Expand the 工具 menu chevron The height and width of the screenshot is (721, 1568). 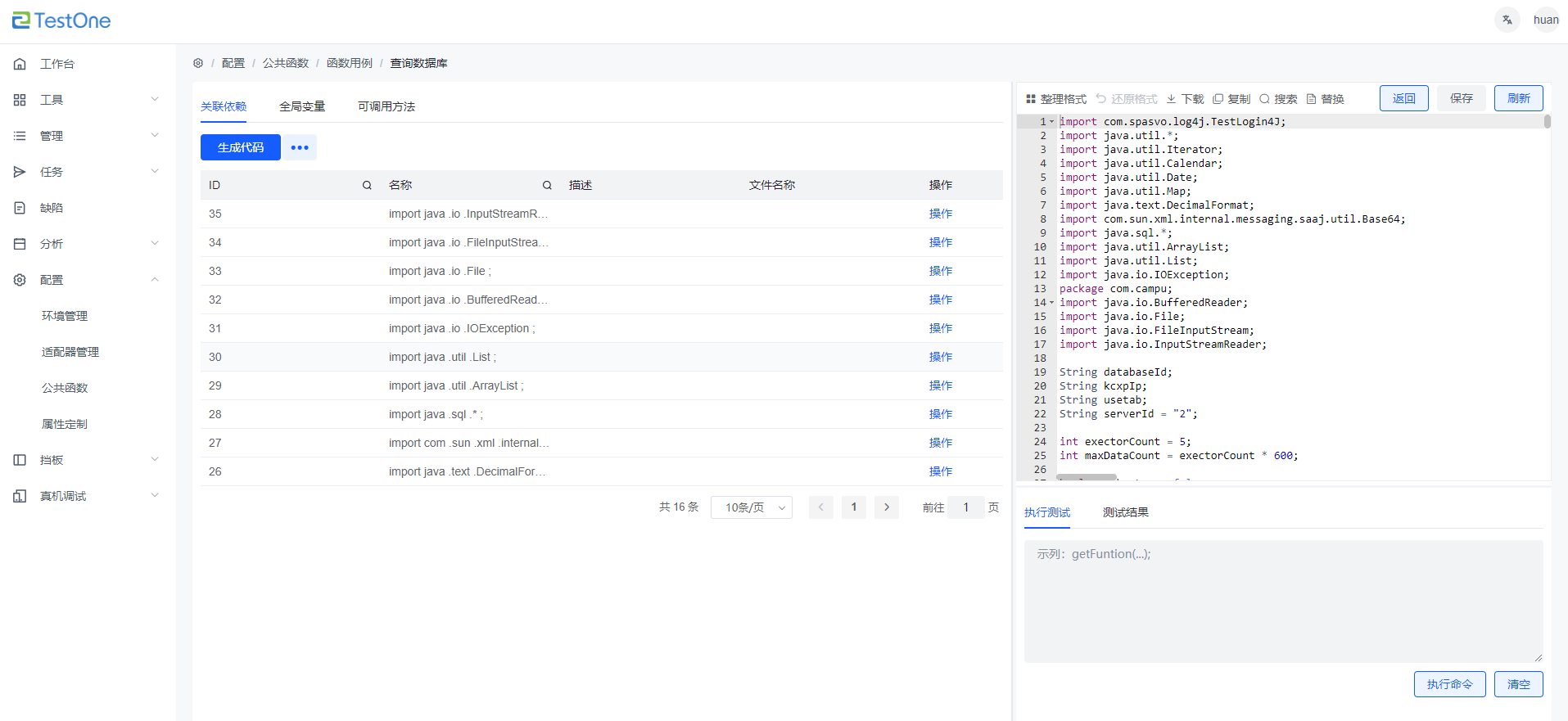pyautogui.click(x=155, y=99)
